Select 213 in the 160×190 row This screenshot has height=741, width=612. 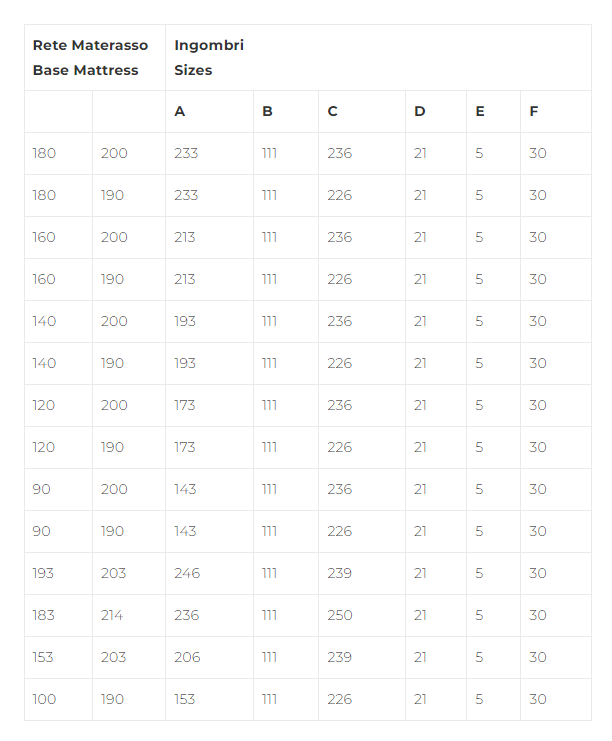pyautogui.click(x=185, y=279)
